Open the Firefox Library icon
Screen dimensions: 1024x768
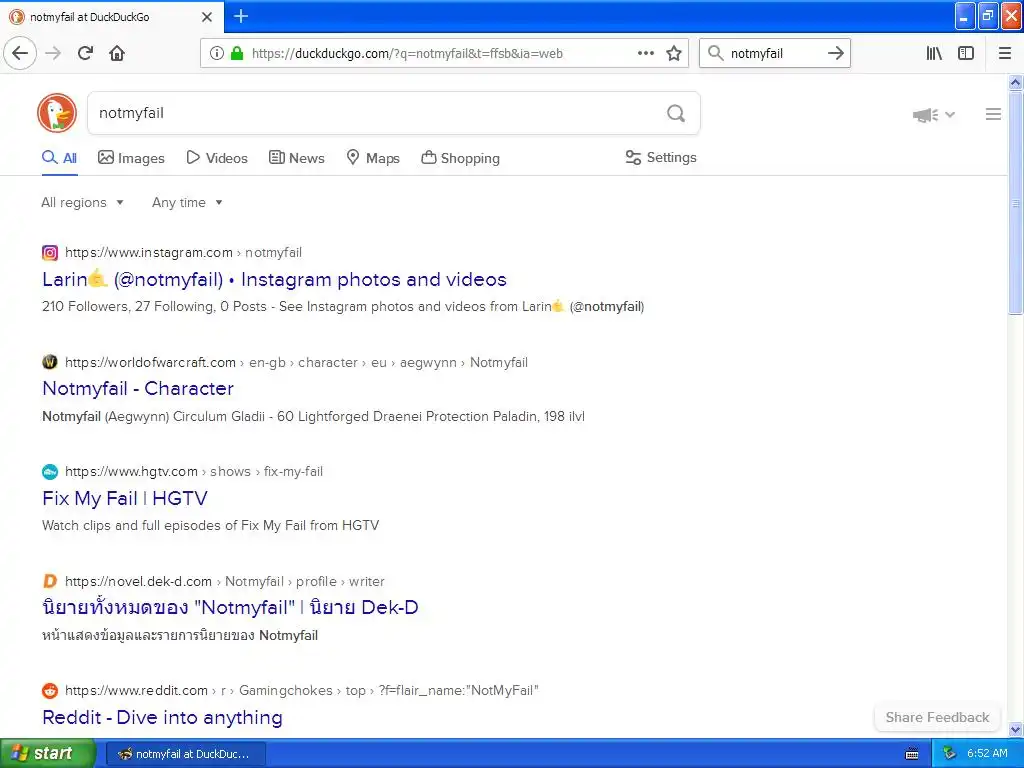tap(934, 54)
